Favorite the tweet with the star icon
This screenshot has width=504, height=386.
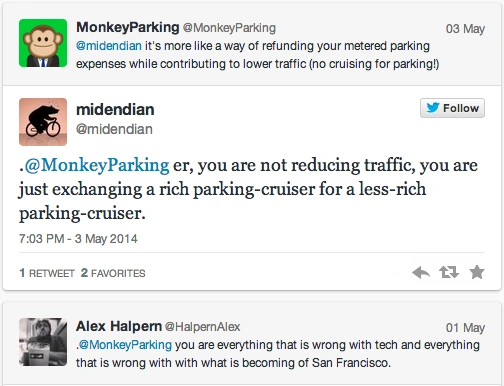click(477, 272)
